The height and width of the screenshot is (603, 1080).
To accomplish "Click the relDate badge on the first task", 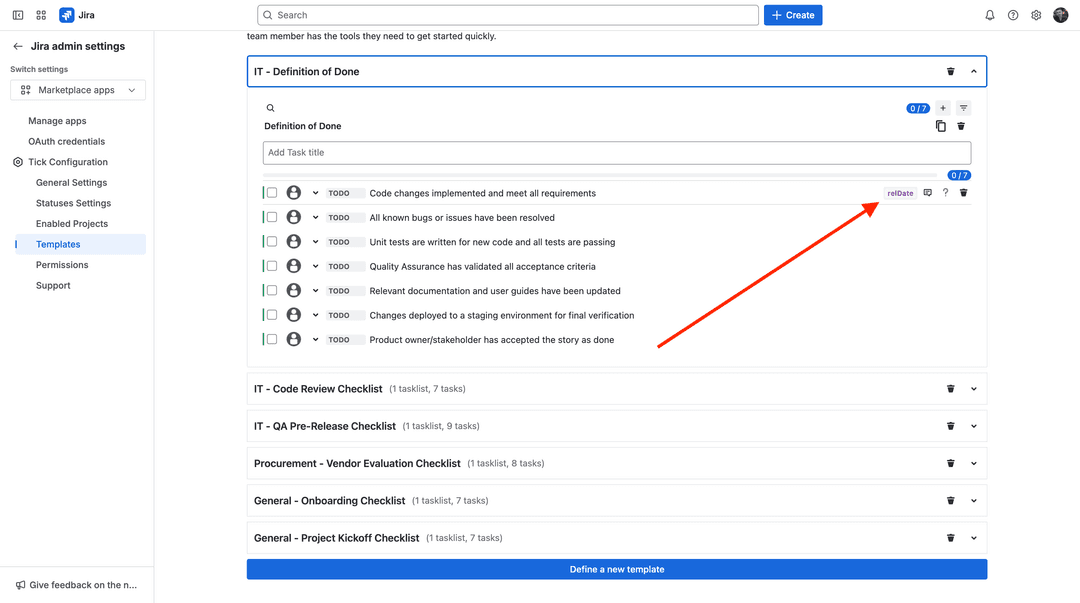I will pyautogui.click(x=899, y=192).
